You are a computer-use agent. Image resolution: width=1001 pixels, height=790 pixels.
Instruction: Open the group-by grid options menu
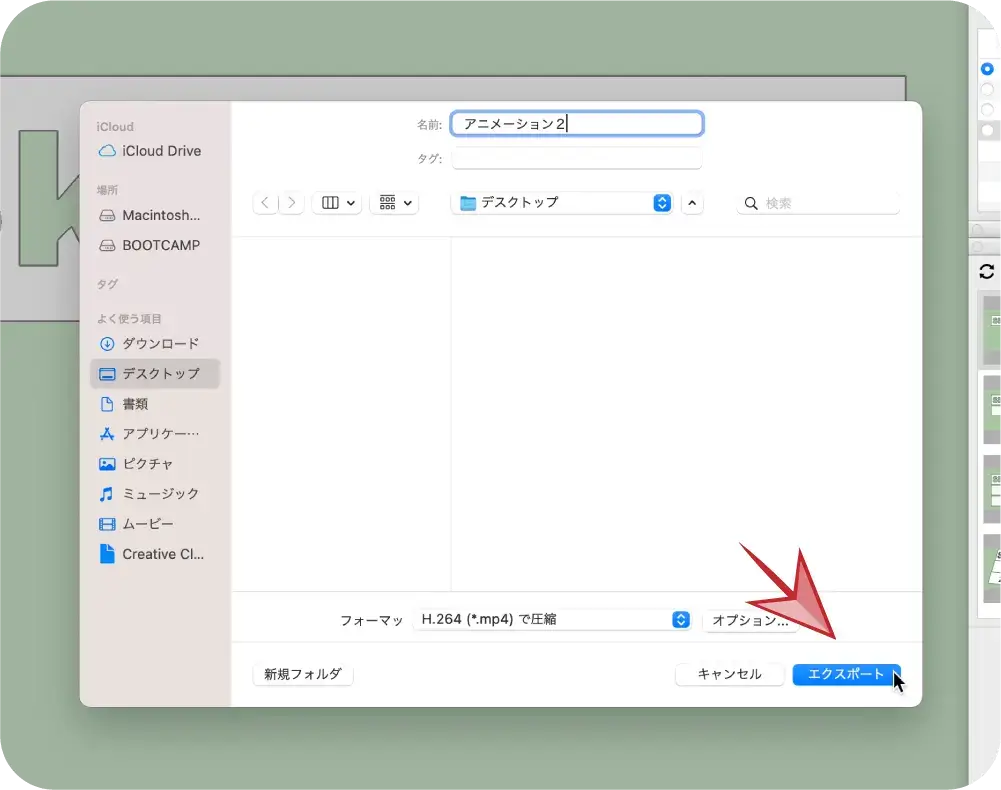click(394, 203)
